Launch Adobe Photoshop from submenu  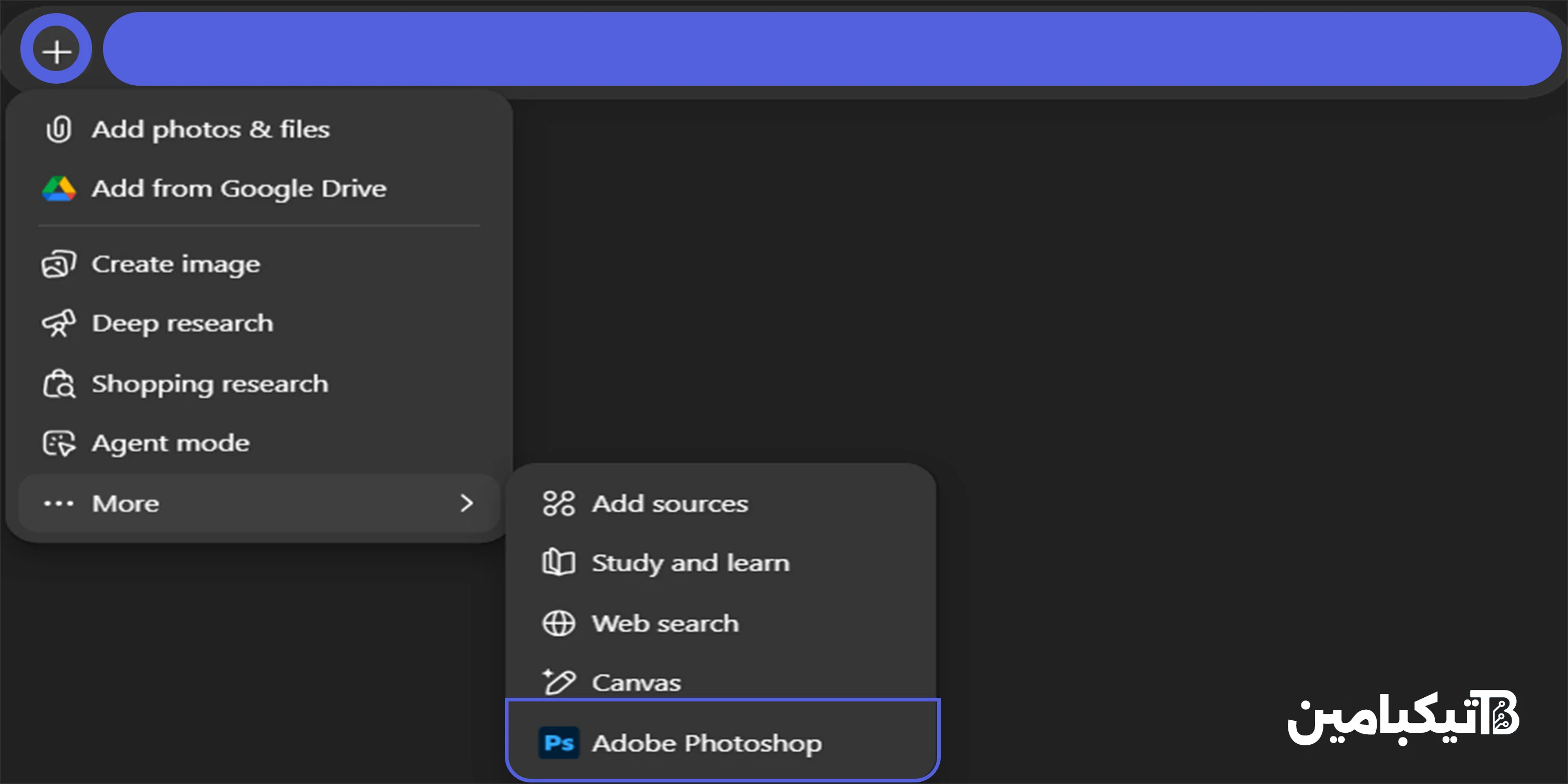(706, 743)
